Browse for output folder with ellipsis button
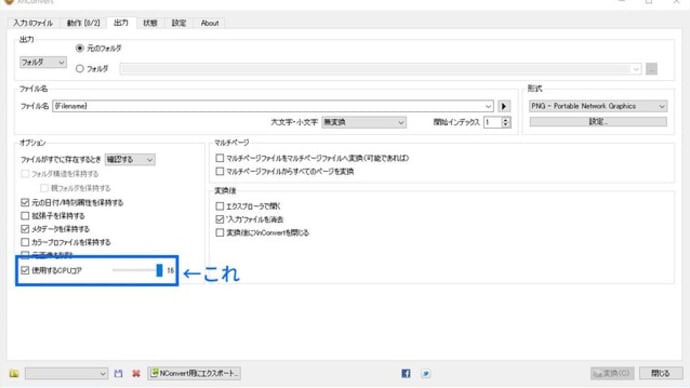Image resolution: width=690 pixels, height=388 pixels. [x=652, y=69]
